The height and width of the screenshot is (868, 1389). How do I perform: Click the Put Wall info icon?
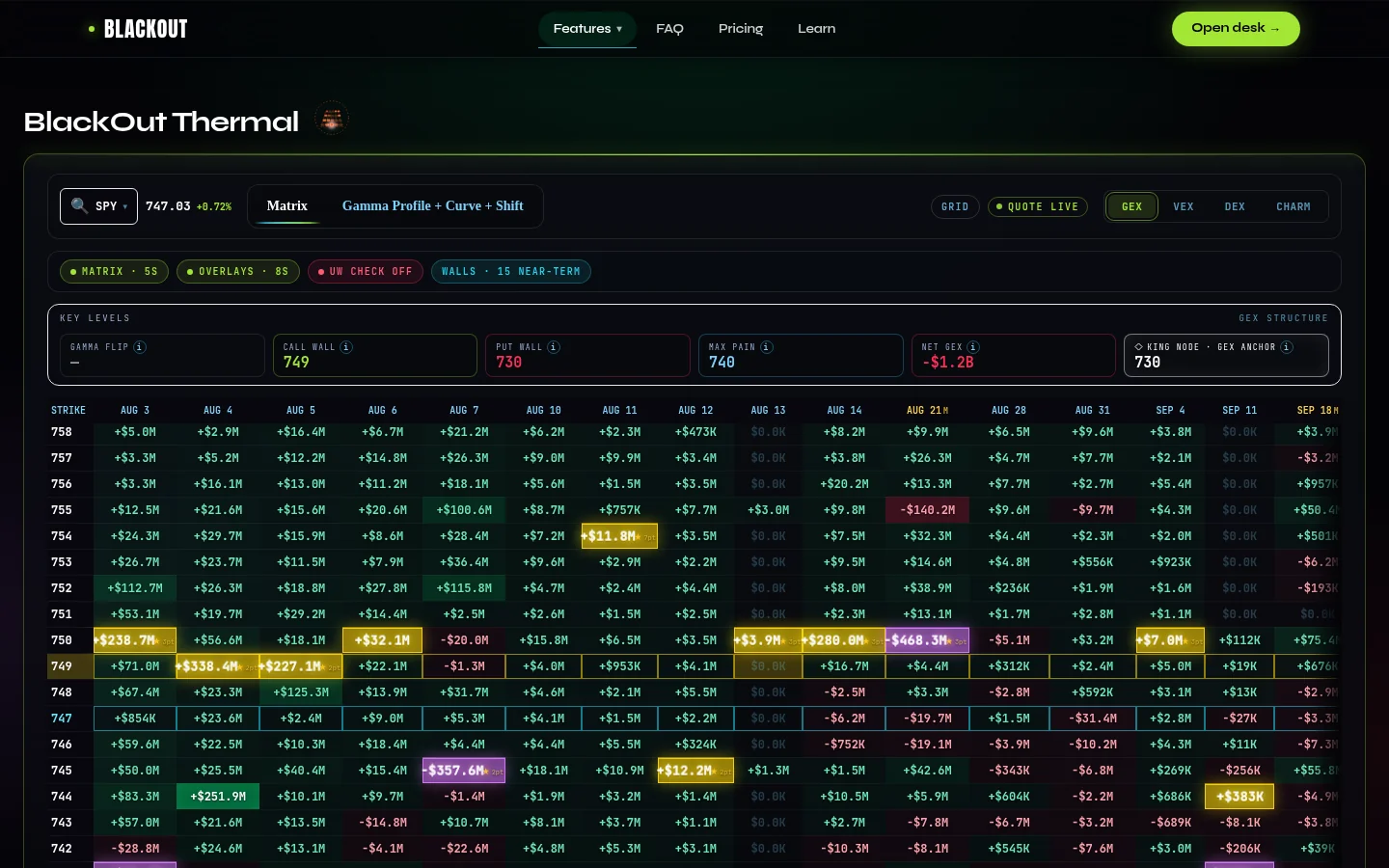[x=554, y=347]
